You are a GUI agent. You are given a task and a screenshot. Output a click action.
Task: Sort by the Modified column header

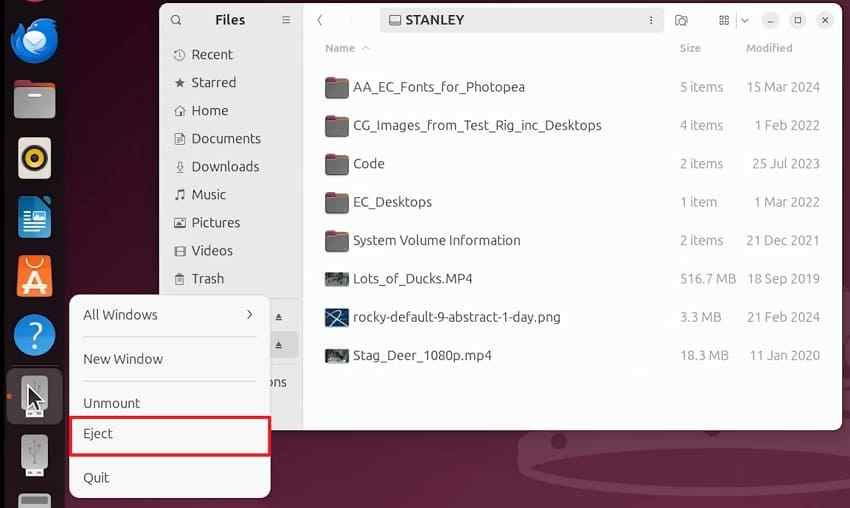(x=769, y=48)
